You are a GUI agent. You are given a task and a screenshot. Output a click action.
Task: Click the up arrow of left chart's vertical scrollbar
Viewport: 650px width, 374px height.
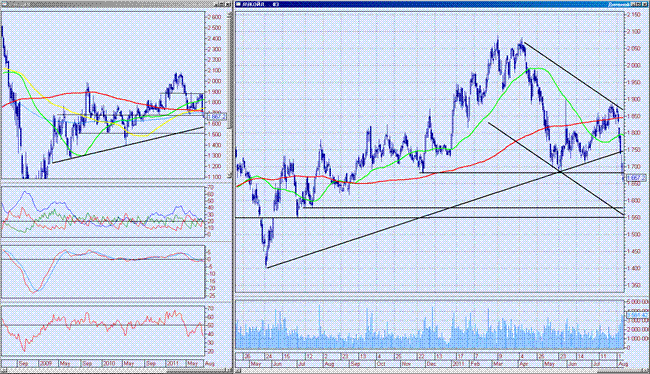pyautogui.click(x=230, y=14)
